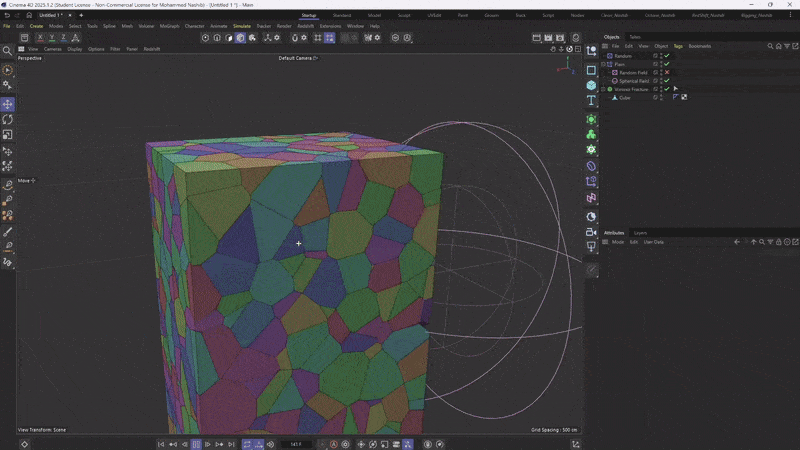The width and height of the screenshot is (800, 450).
Task: Select the Random Field object row
Action: [633, 72]
